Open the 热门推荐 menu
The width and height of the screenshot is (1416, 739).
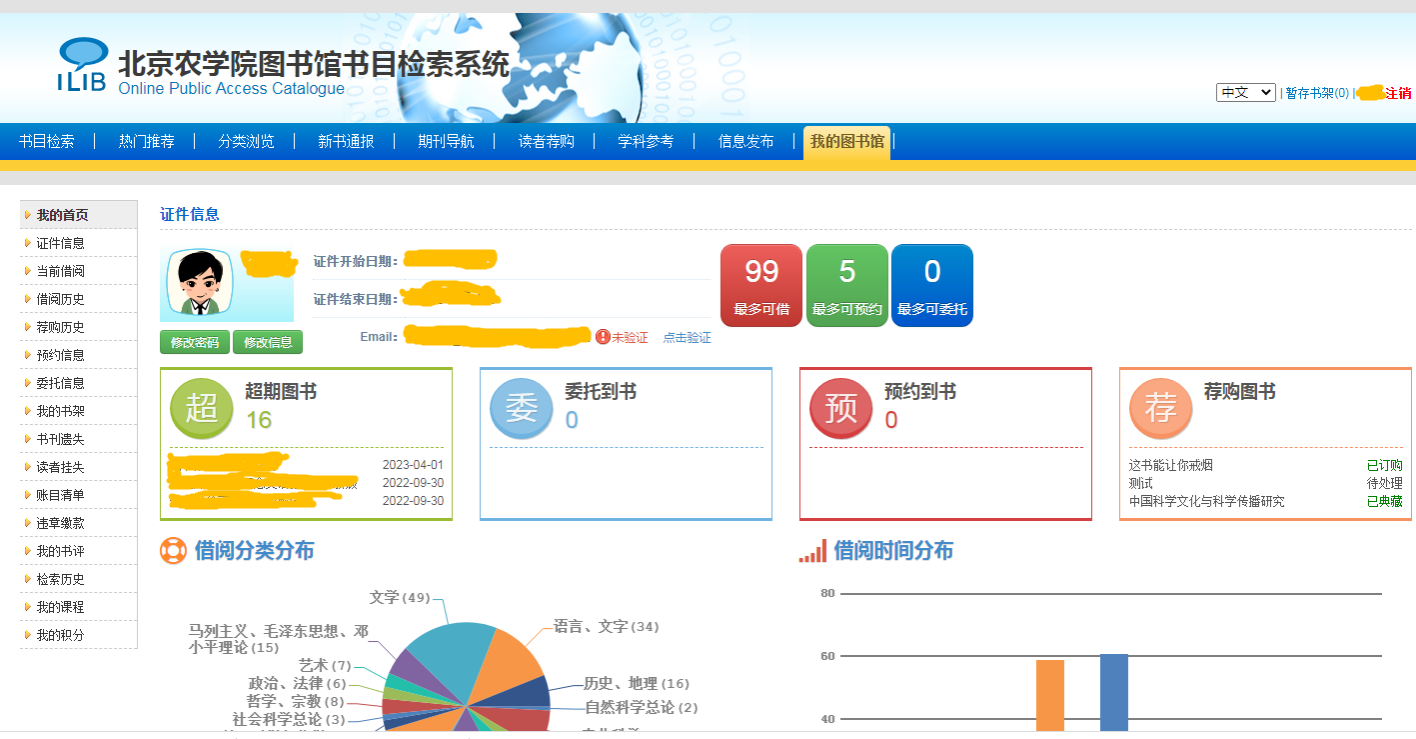[146, 141]
